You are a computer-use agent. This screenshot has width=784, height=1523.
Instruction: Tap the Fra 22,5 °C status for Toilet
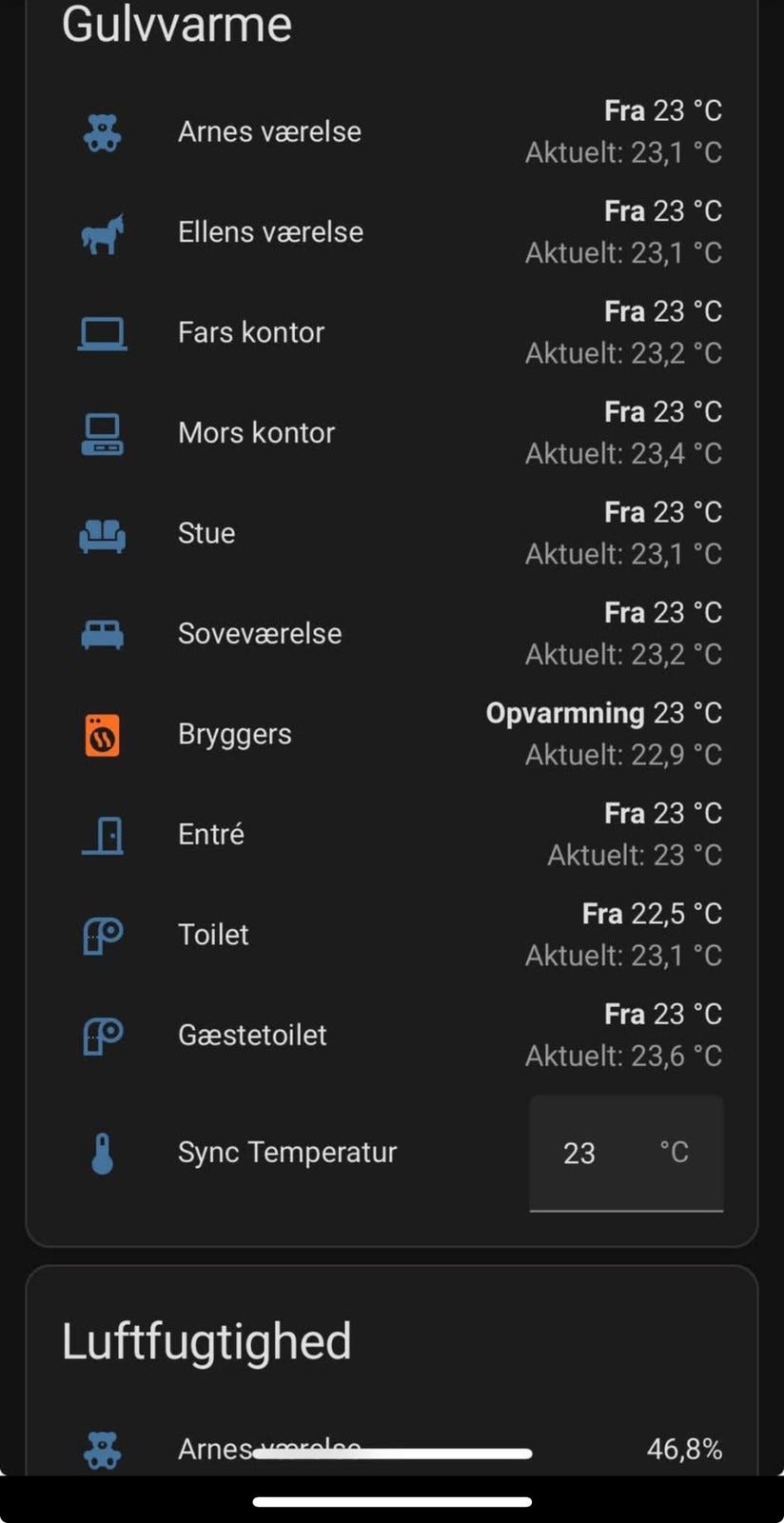[x=652, y=914]
